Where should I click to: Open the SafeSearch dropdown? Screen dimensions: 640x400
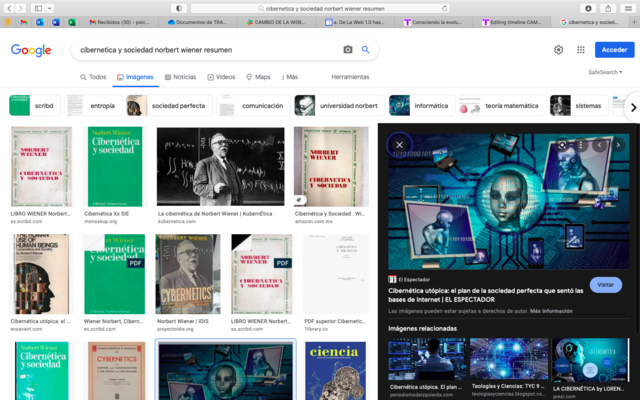605,72
